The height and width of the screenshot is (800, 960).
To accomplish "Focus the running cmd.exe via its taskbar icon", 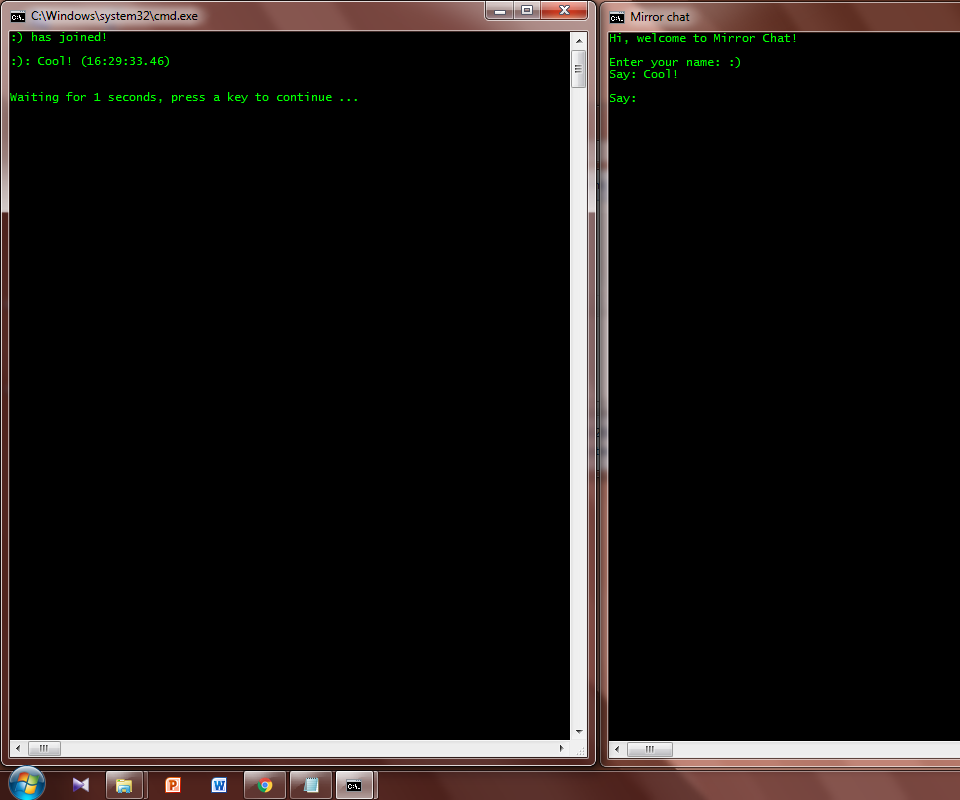I will pyautogui.click(x=355, y=784).
